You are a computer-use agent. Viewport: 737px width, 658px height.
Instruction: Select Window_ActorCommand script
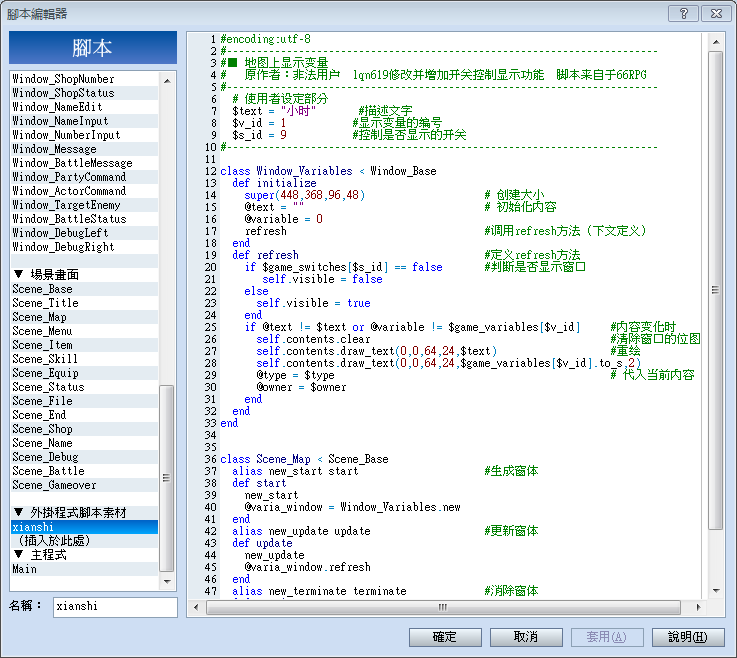(85, 191)
